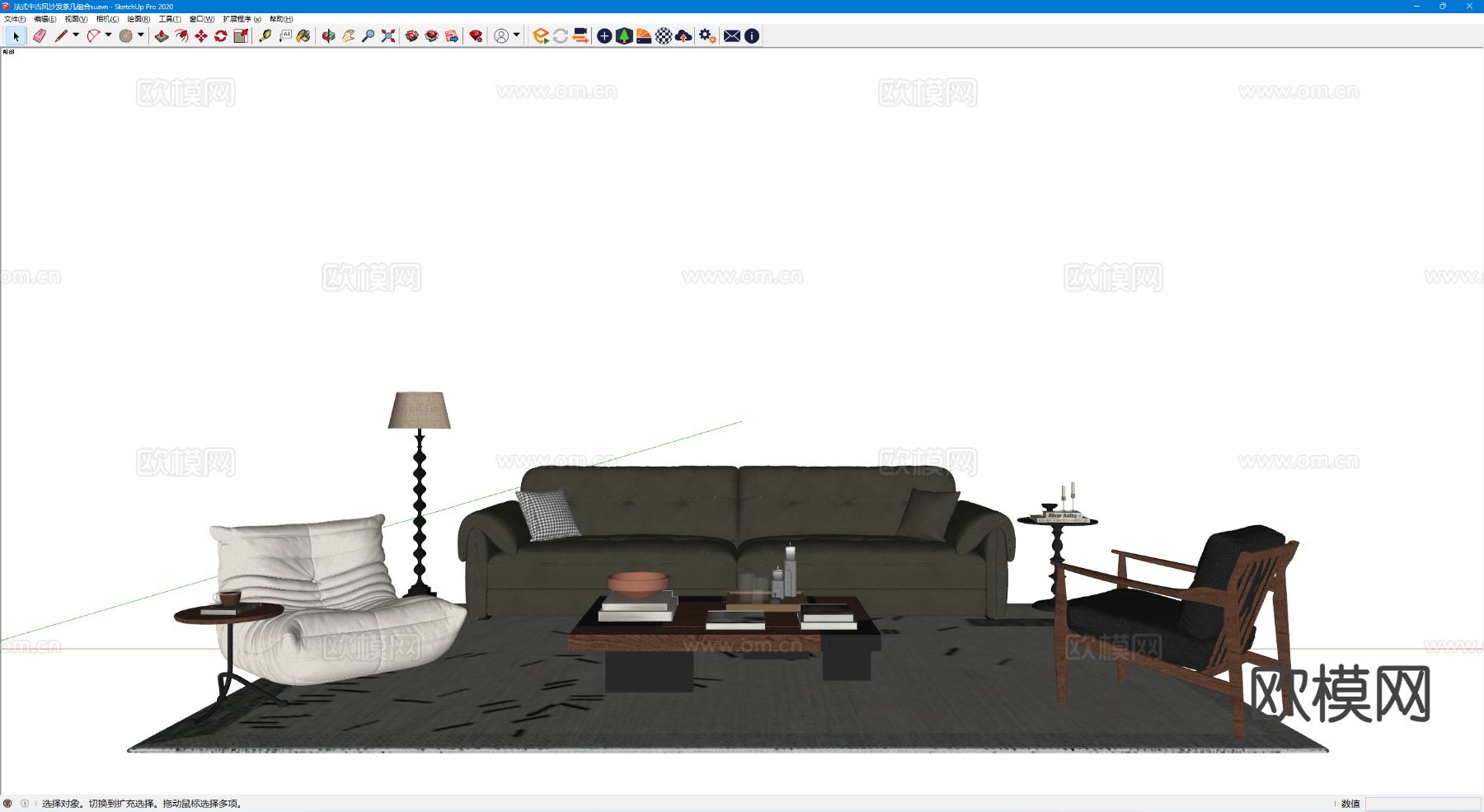The image size is (1484, 812).
Task: Open Extension Warehouse
Action: pyautogui.click(x=431, y=35)
